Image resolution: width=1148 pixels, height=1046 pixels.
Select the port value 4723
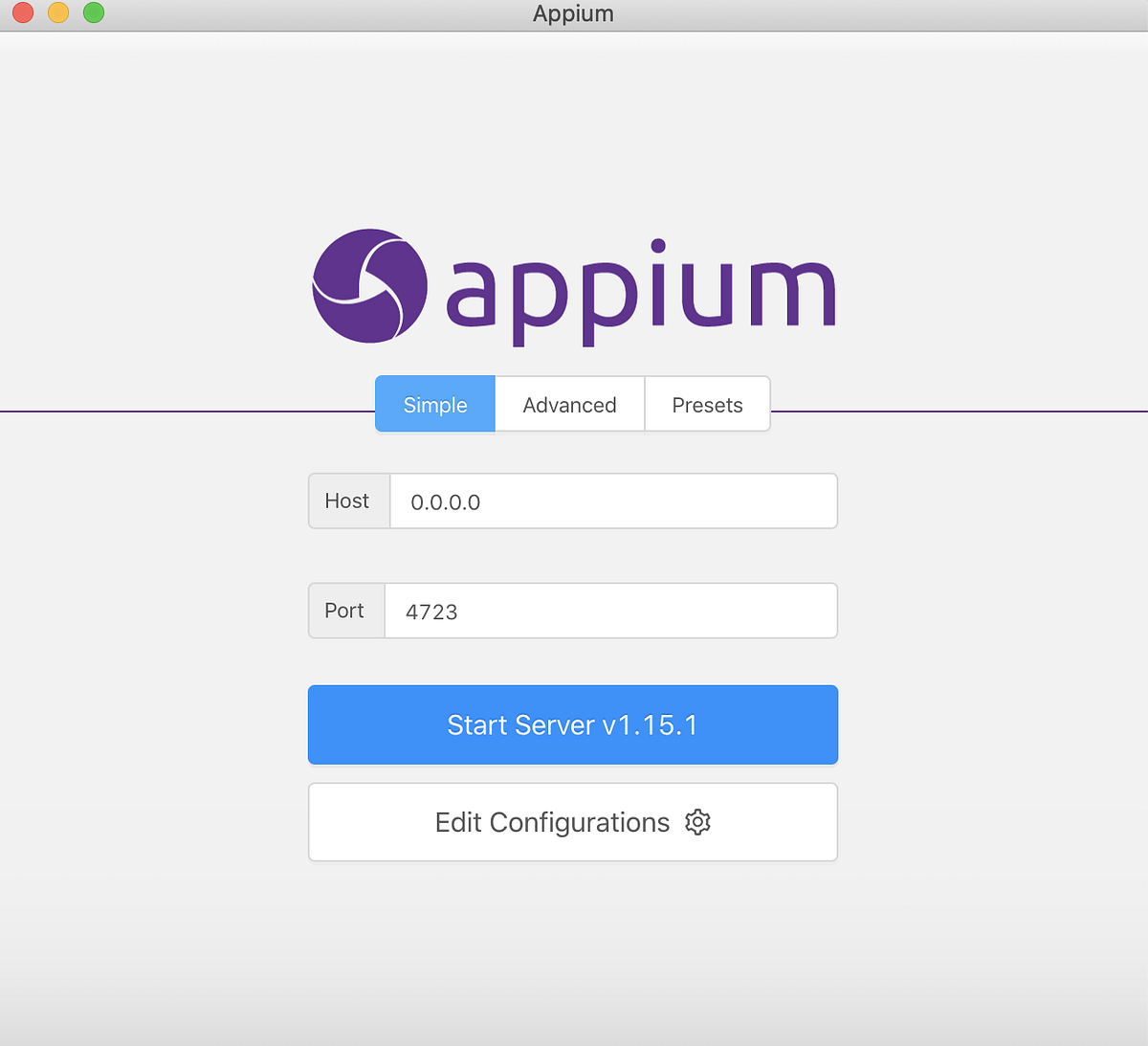pos(430,612)
